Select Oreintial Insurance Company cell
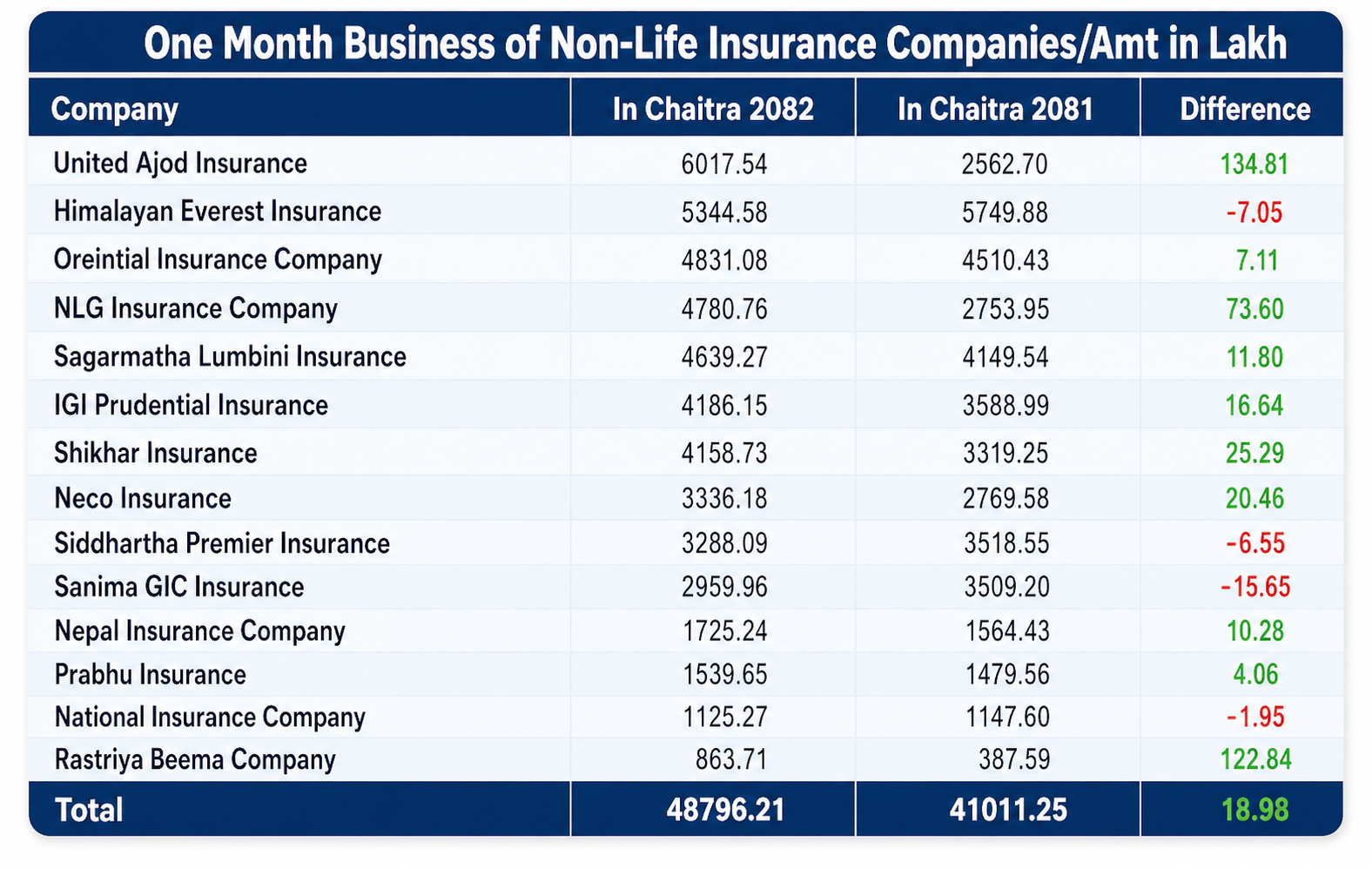 point(218,260)
